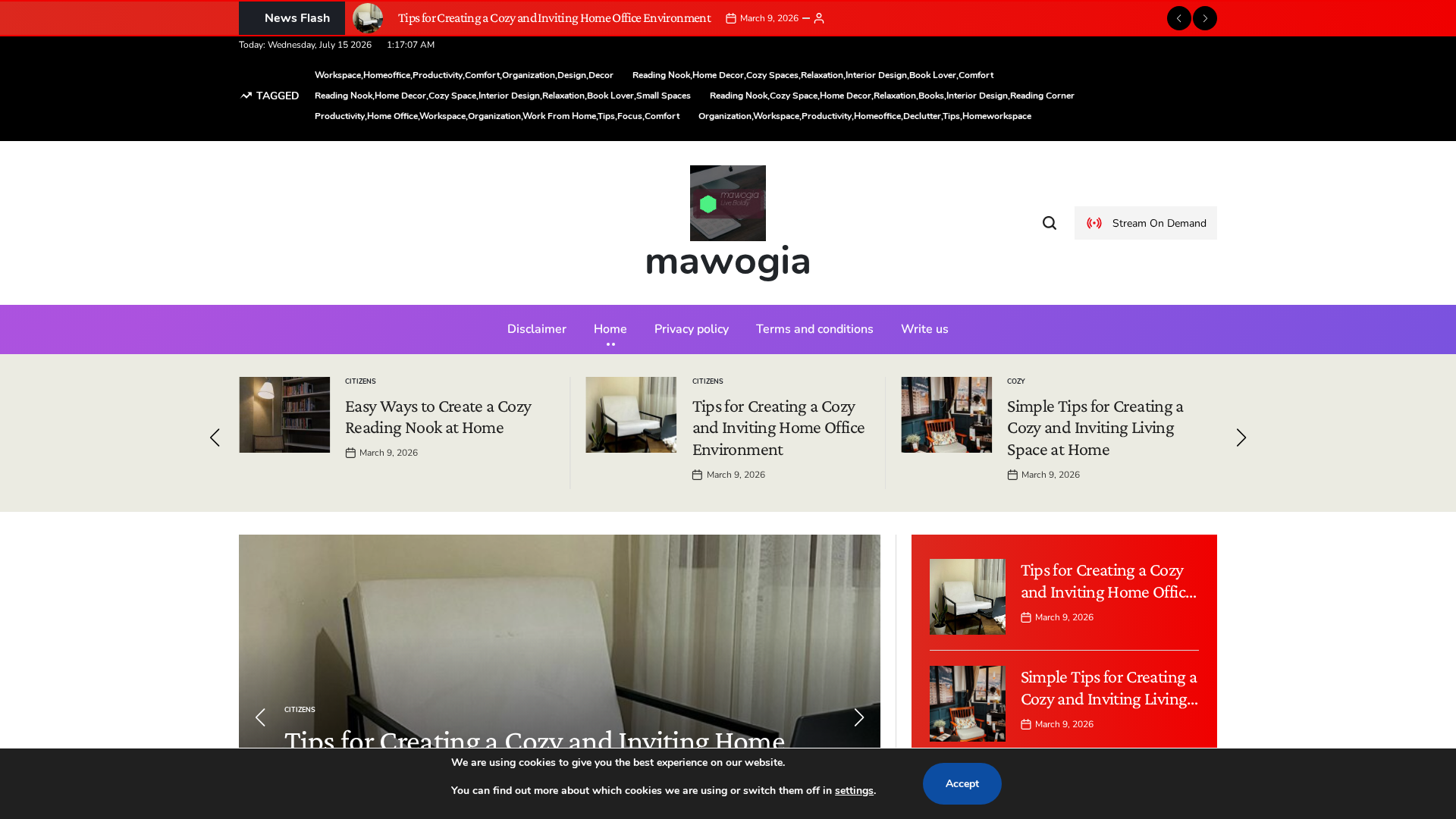Image resolution: width=1456 pixels, height=819 pixels.
Task: Click the bookshelf thumbnail for Reading Nook article
Action: coord(284,415)
